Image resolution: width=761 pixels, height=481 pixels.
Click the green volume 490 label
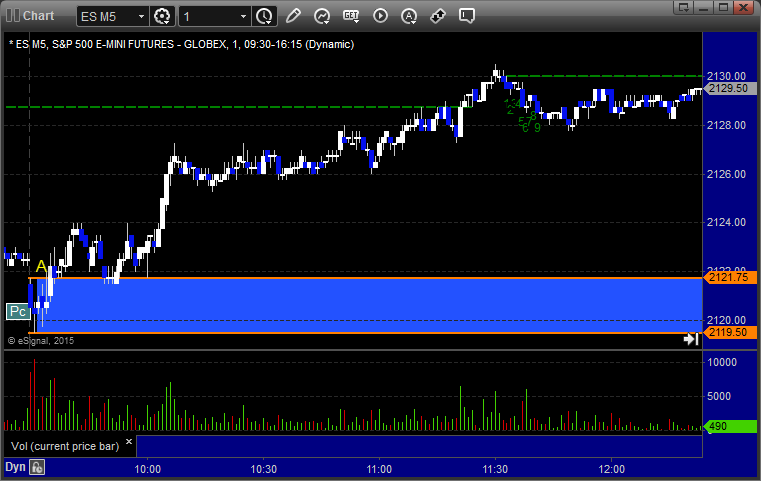pyautogui.click(x=730, y=426)
